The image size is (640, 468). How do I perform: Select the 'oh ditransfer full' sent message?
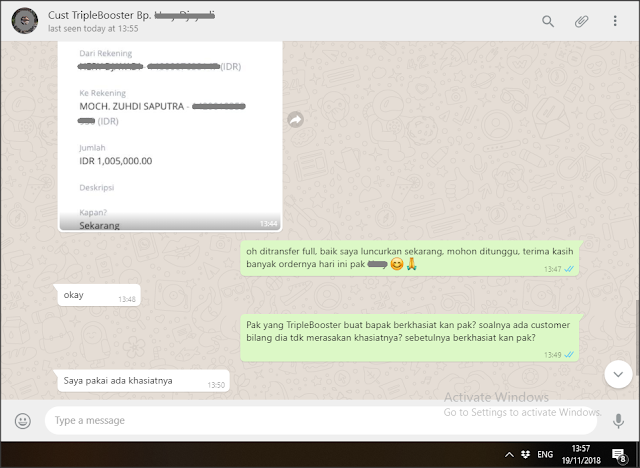tap(411, 258)
